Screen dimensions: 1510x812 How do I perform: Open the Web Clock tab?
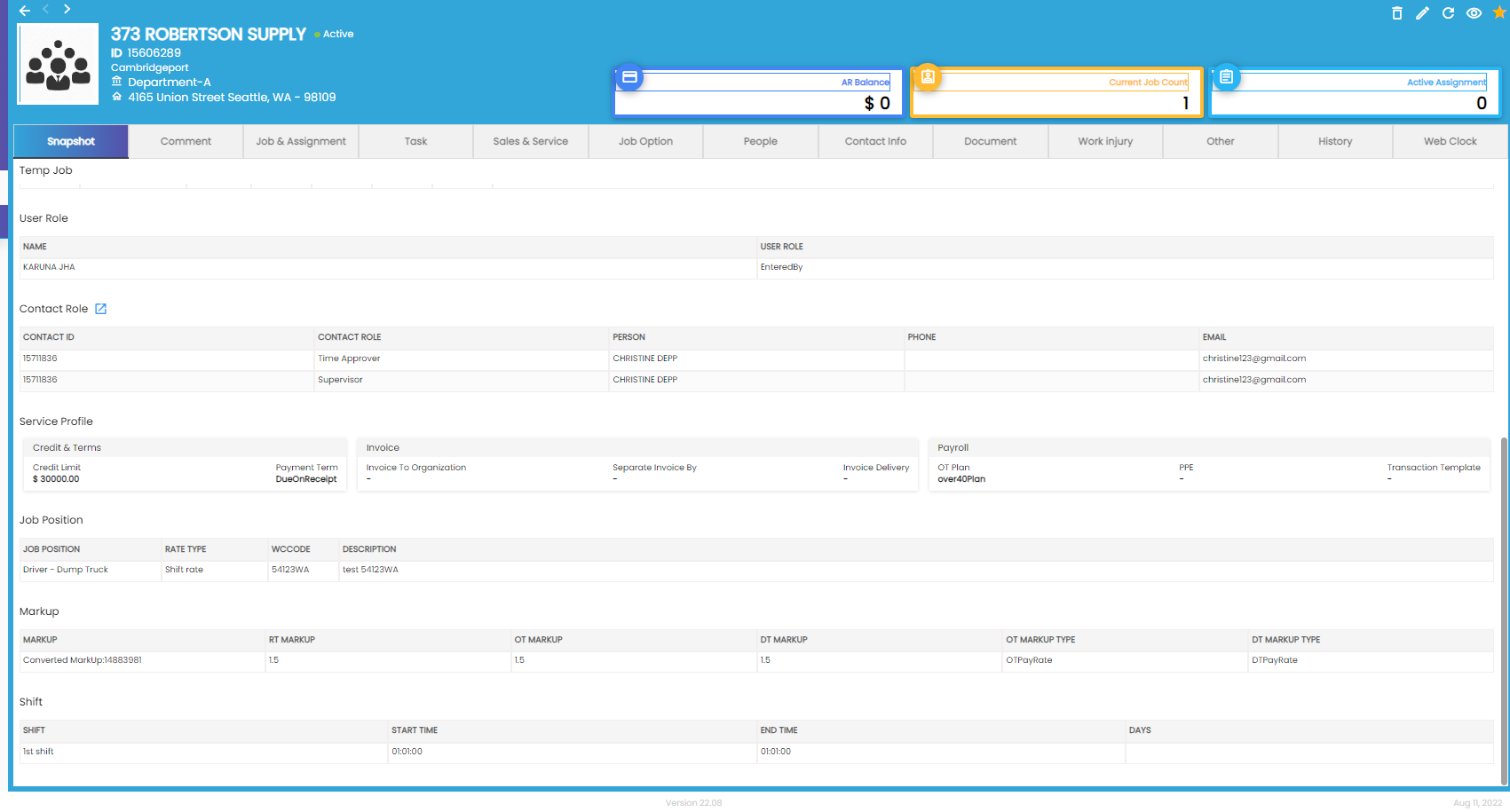point(1451,141)
